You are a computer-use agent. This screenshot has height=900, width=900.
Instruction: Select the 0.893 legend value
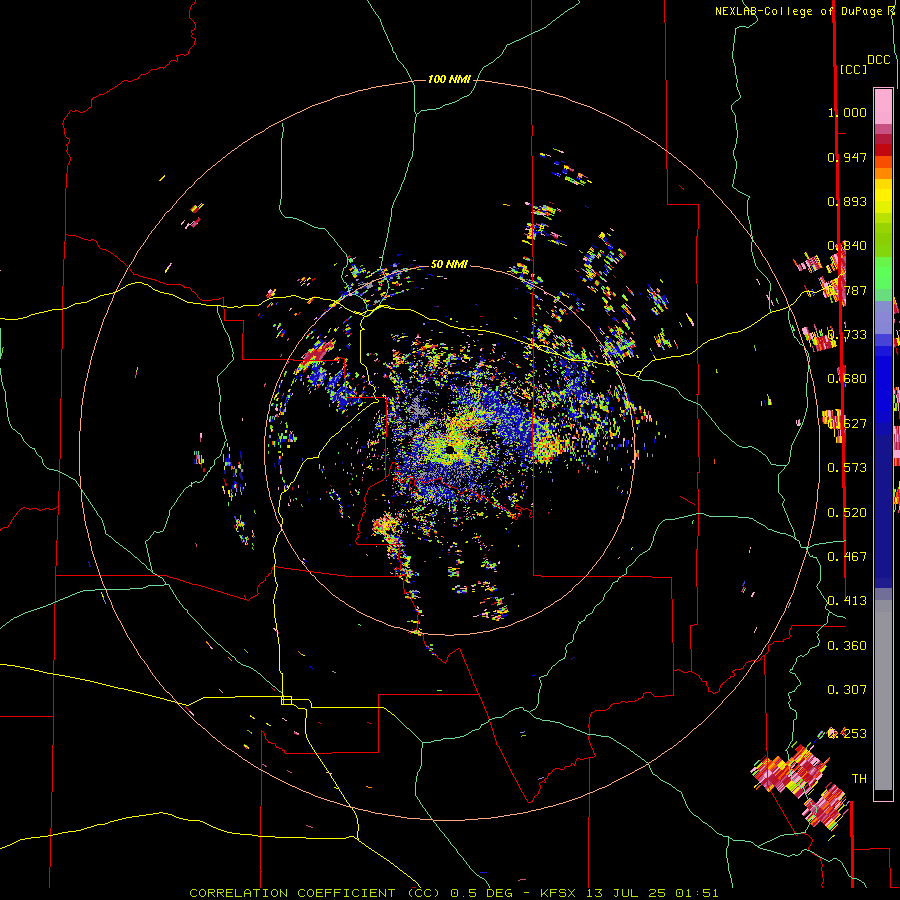[847, 201]
